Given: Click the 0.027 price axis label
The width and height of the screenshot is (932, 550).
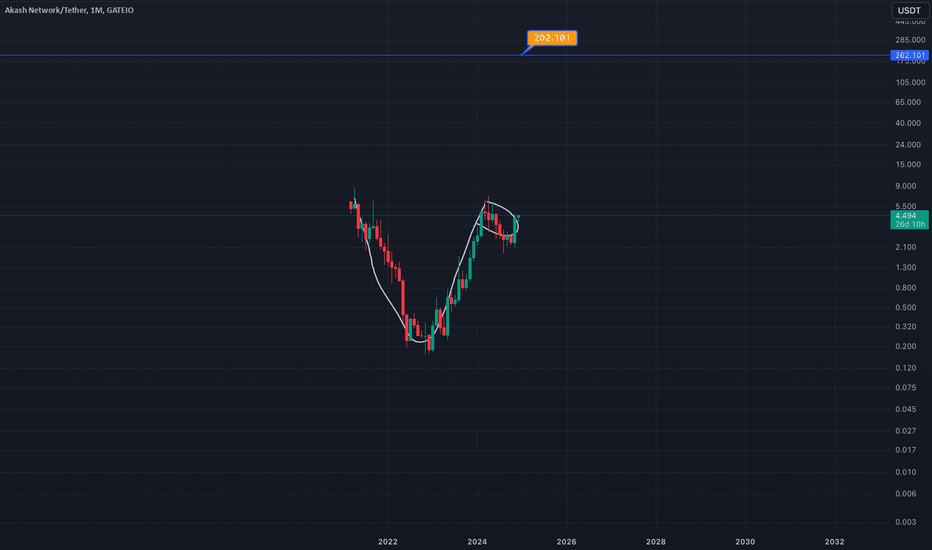Looking at the screenshot, I should coord(906,430).
